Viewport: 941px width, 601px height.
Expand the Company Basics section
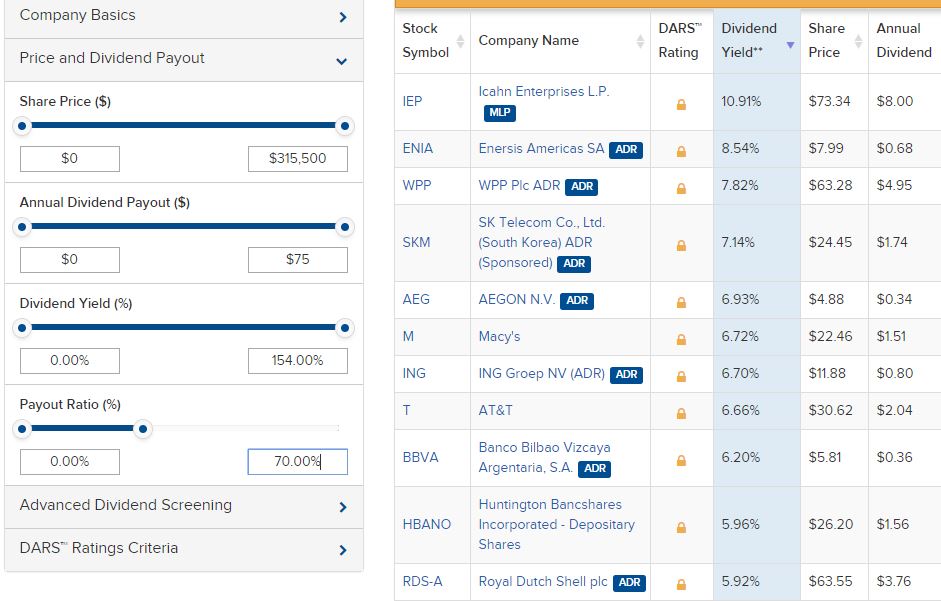point(184,16)
